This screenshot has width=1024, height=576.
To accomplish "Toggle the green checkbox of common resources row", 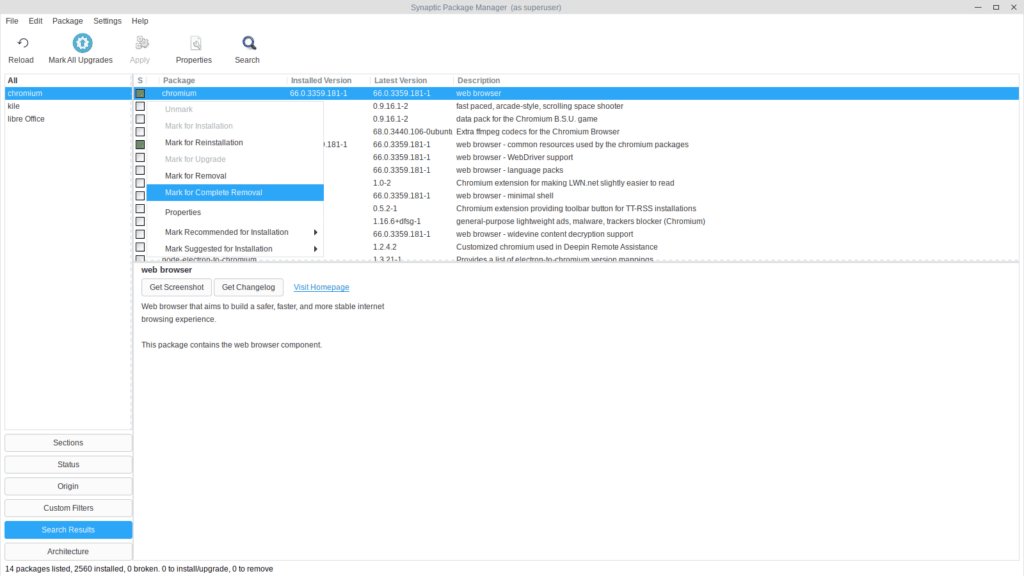I will click(x=140, y=144).
